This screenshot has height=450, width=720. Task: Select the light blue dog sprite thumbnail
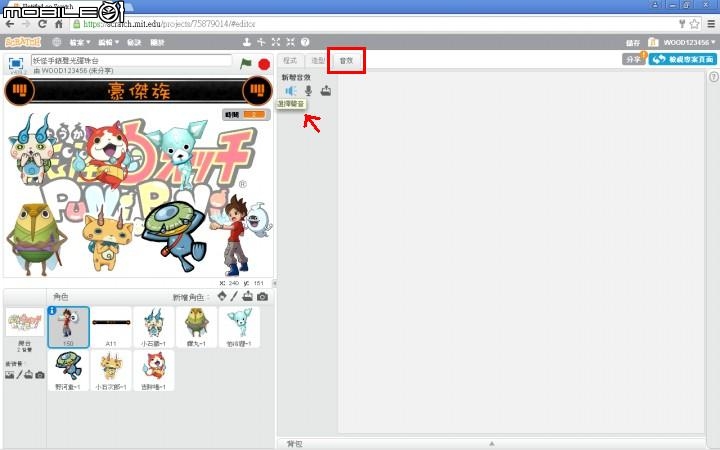[x=239, y=327]
